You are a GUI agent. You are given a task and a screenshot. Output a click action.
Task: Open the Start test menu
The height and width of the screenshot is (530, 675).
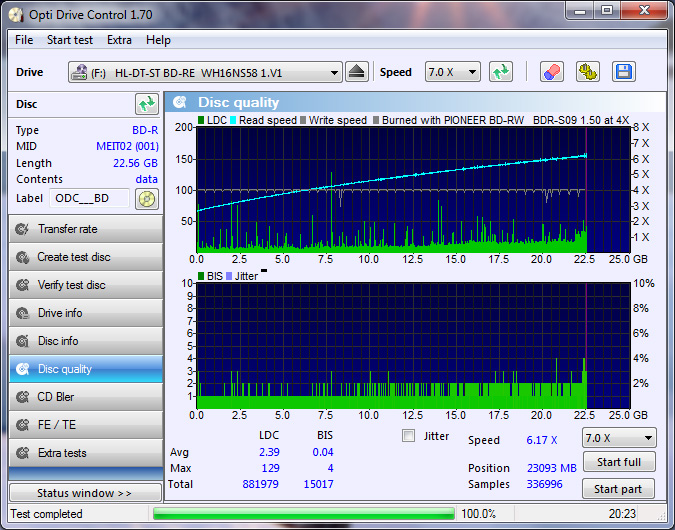[x=70, y=40]
